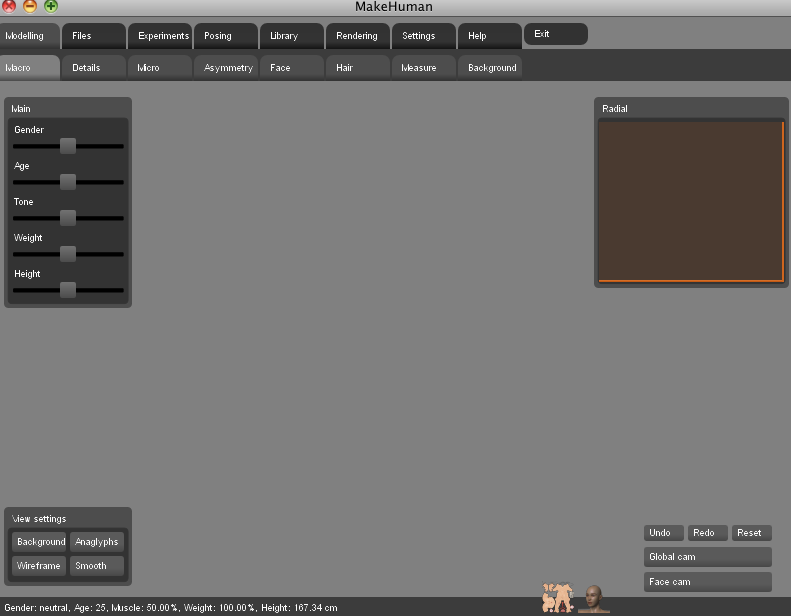Select the Macro sub-tab
This screenshot has width=791, height=616.
(x=30, y=68)
